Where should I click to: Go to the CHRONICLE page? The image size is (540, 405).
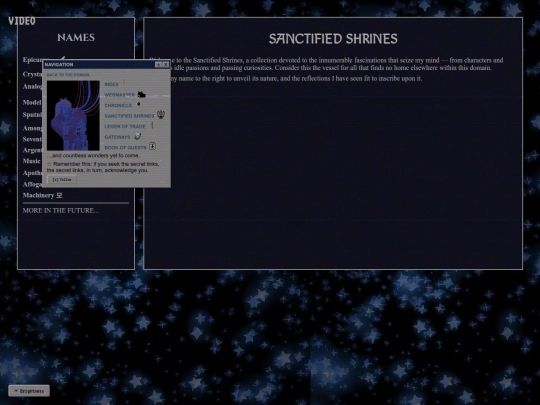118,105
